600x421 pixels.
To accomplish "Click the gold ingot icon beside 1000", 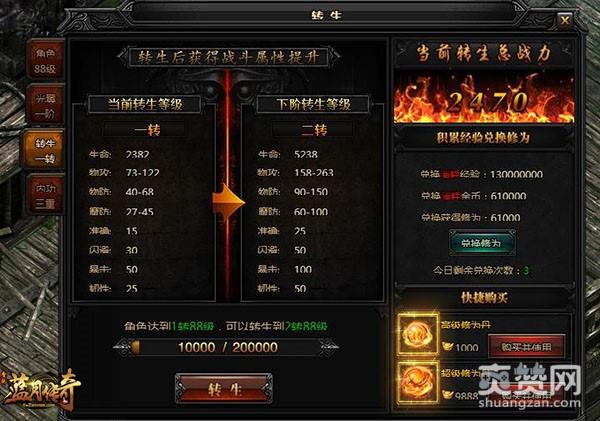I will point(447,346).
